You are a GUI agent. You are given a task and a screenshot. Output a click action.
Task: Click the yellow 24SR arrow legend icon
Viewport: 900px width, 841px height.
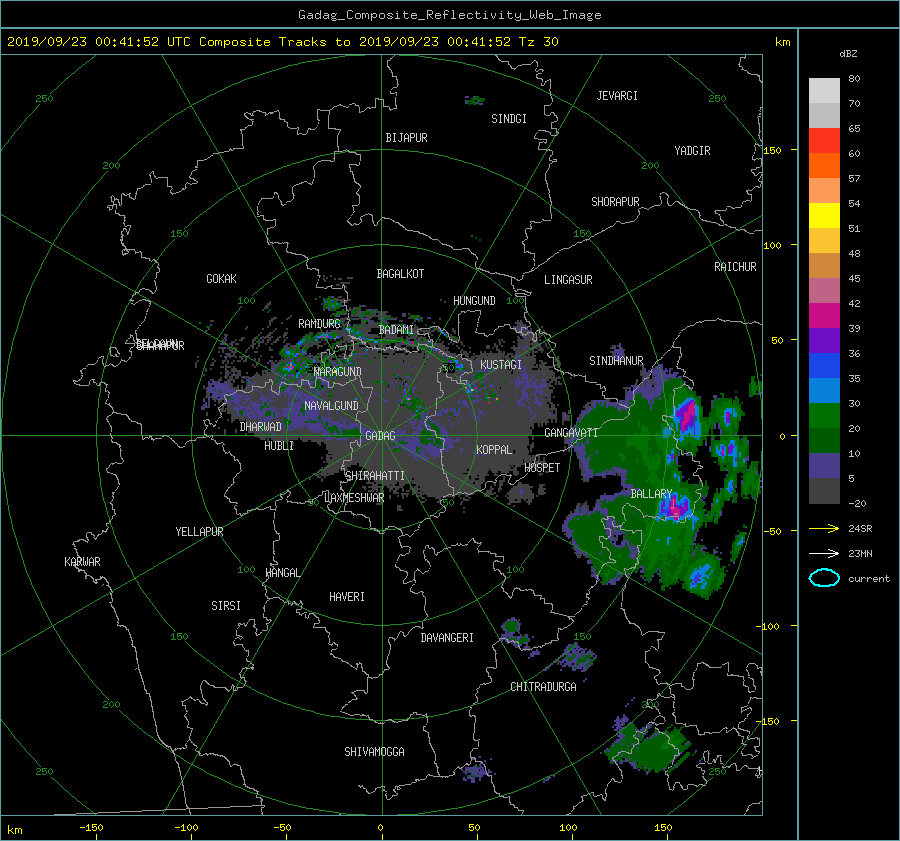click(824, 528)
